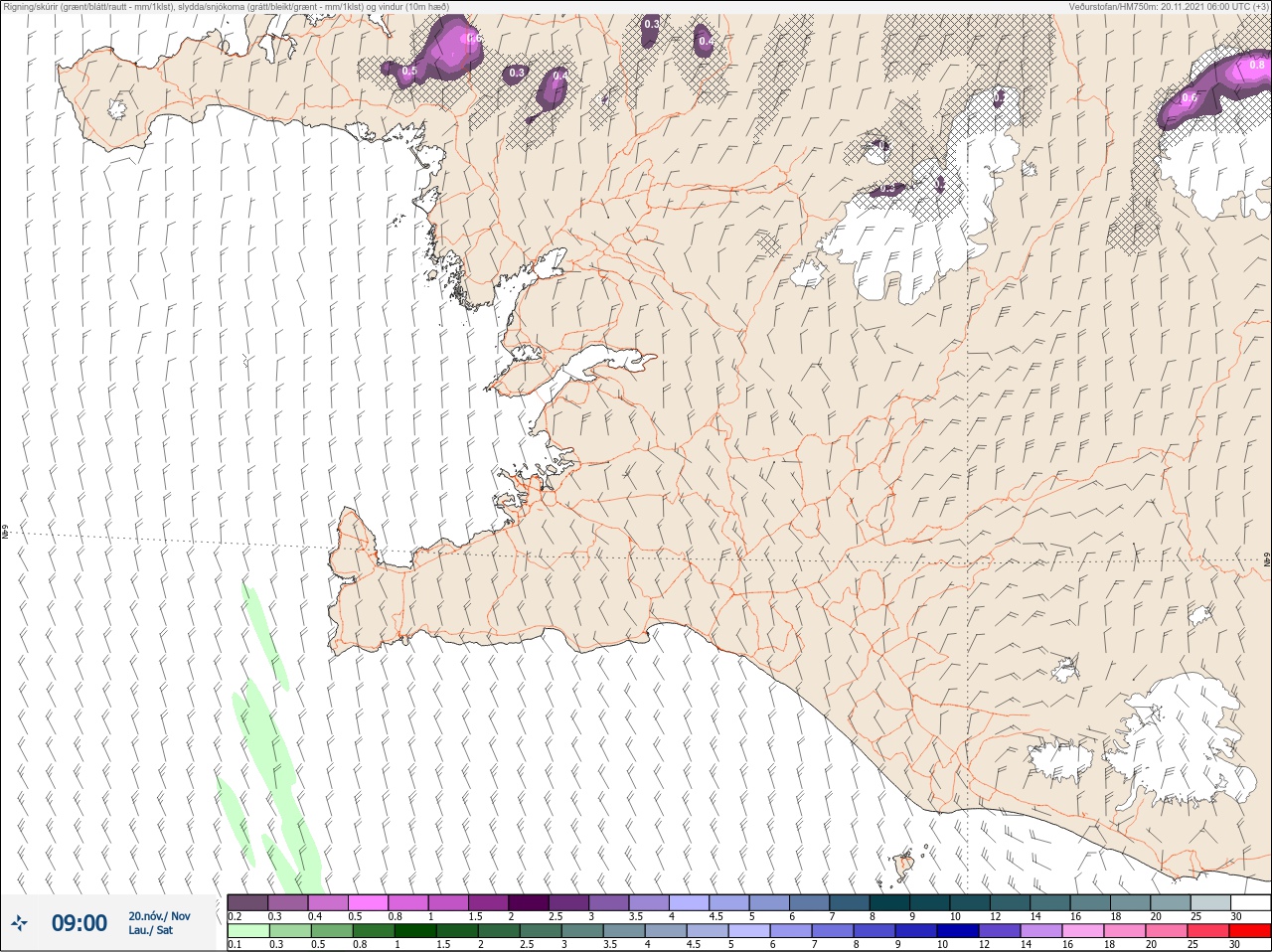Select the white 30 swatch in snow legend
The image size is (1272, 952).
(1251, 902)
